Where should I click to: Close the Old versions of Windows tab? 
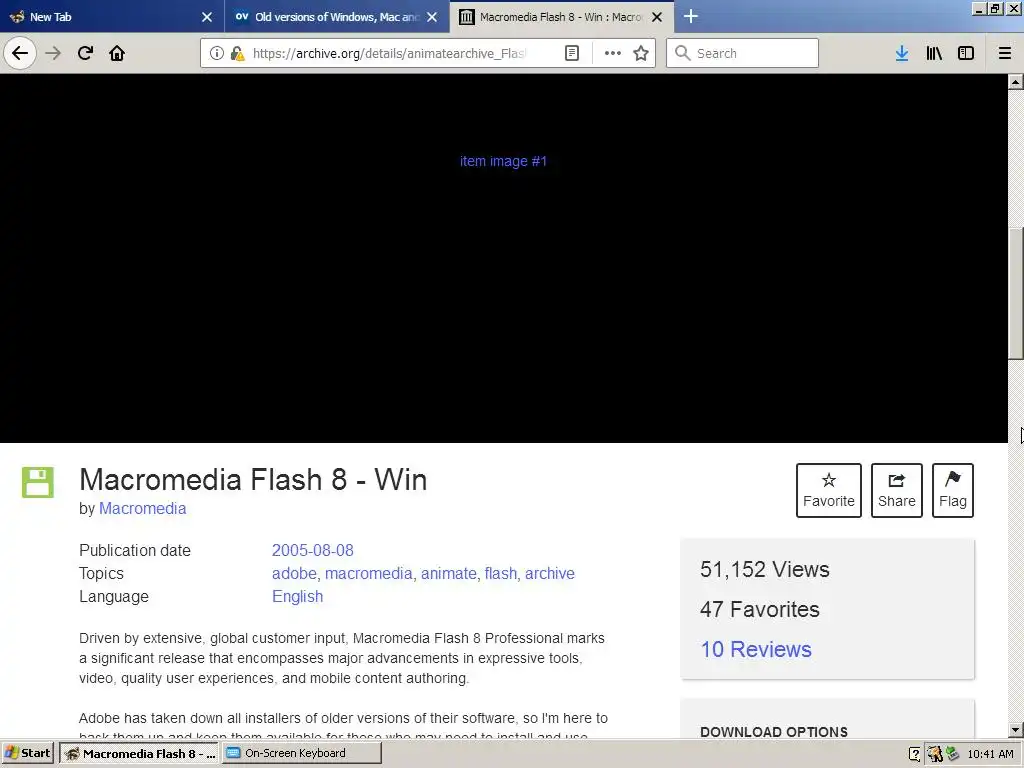(x=432, y=17)
